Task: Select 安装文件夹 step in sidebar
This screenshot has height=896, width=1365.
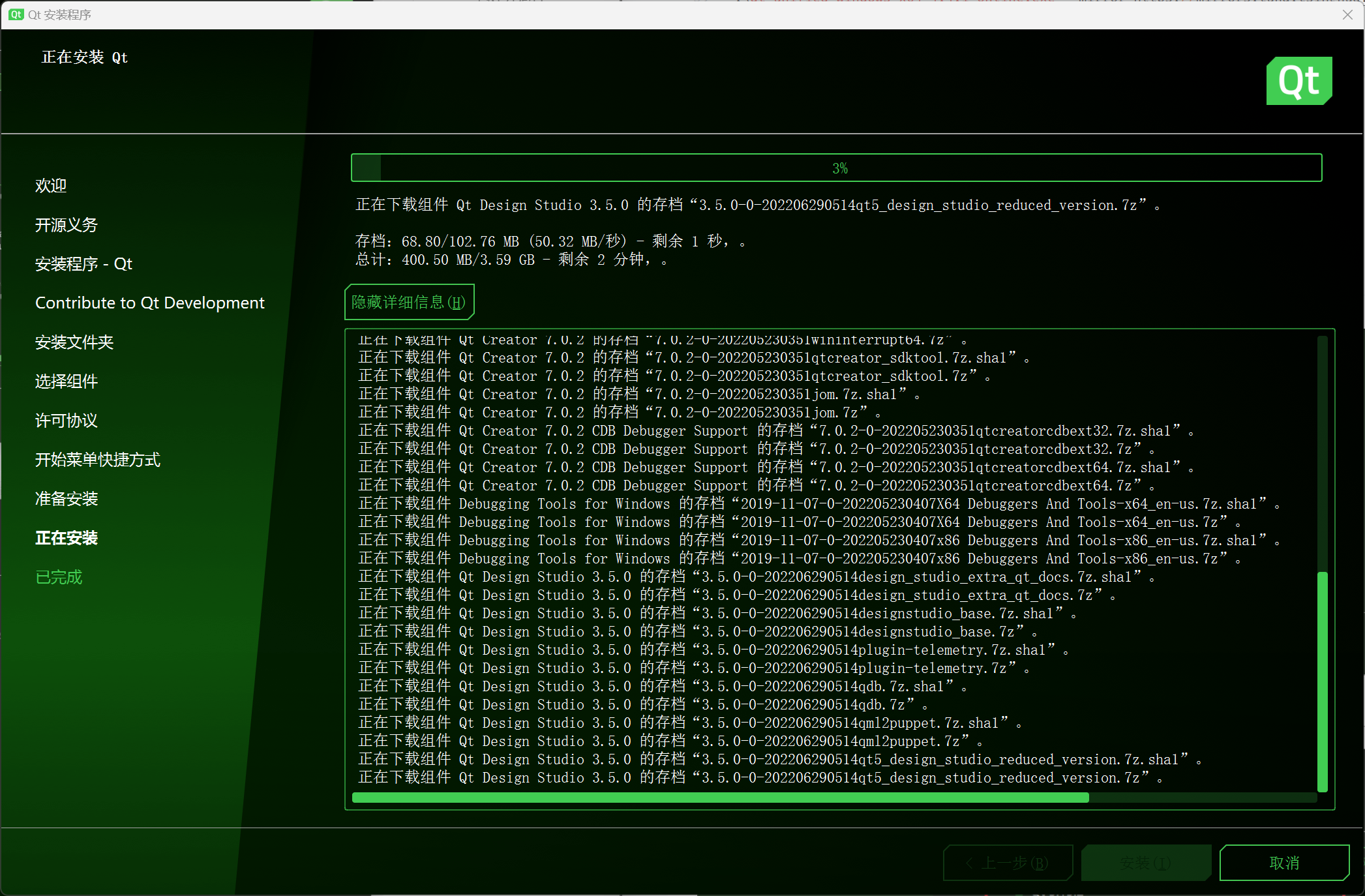Action: 74,342
